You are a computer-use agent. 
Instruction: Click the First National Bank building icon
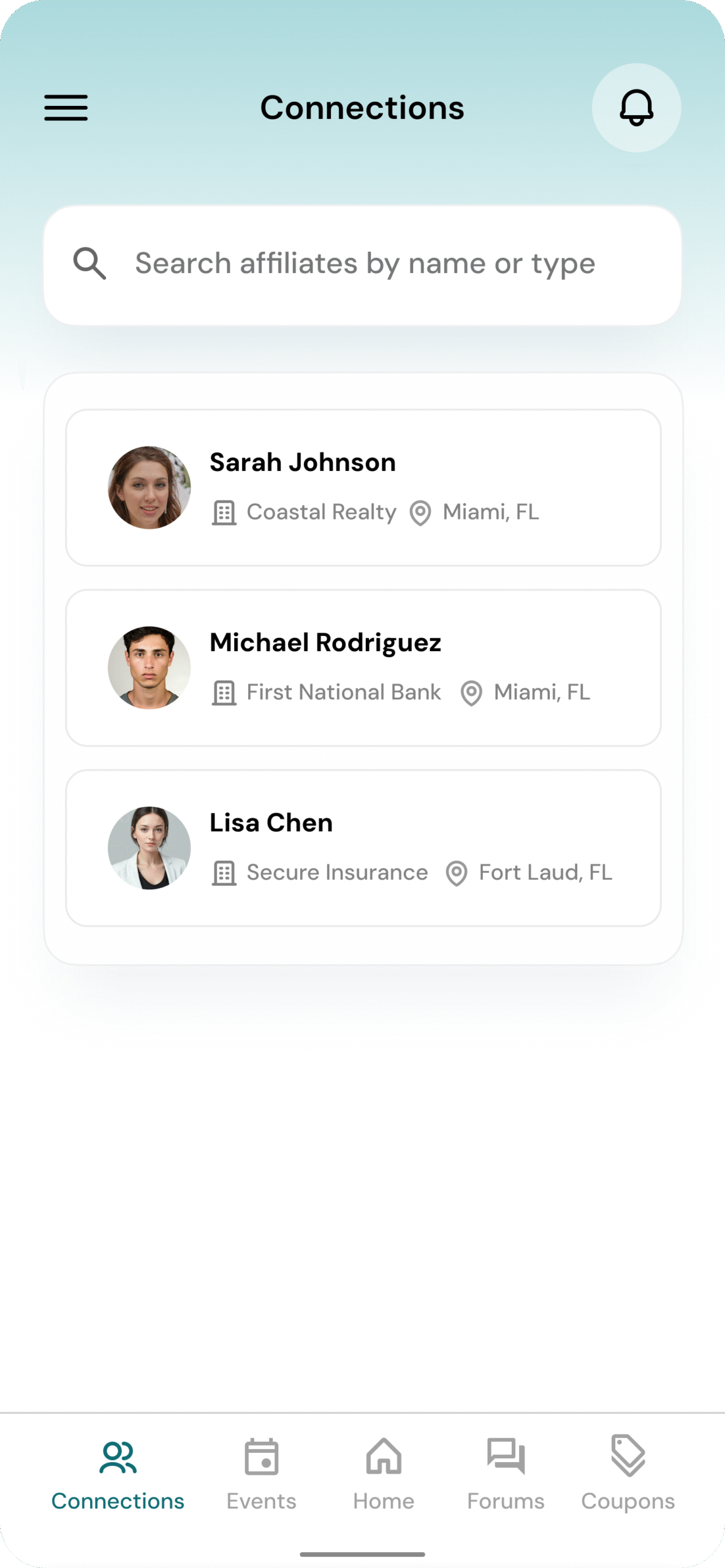pyautogui.click(x=224, y=693)
